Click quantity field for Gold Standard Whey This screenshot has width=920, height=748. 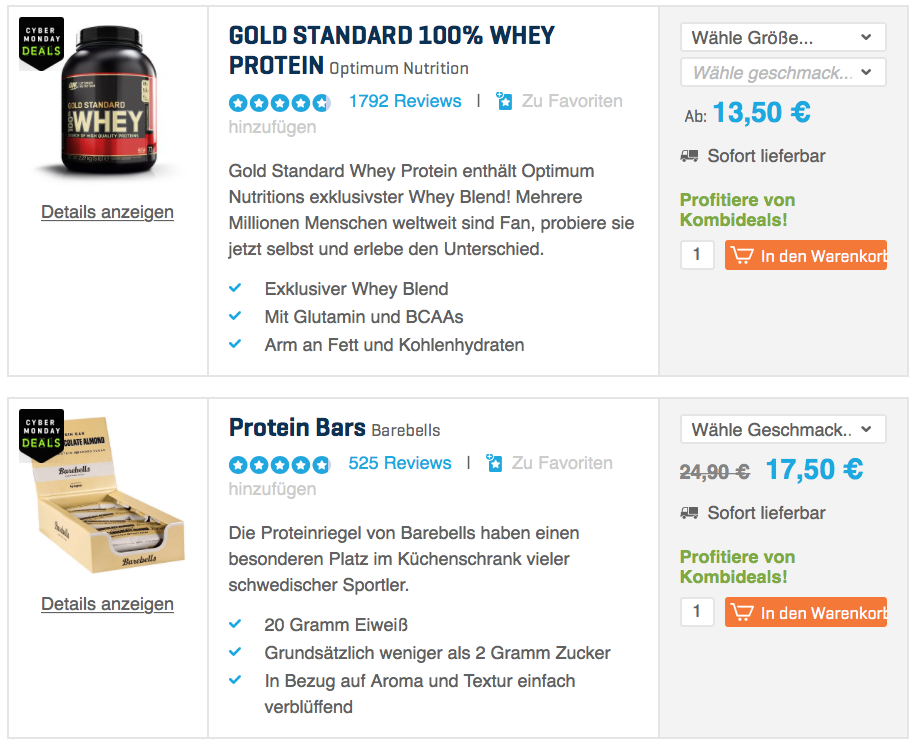click(x=697, y=254)
